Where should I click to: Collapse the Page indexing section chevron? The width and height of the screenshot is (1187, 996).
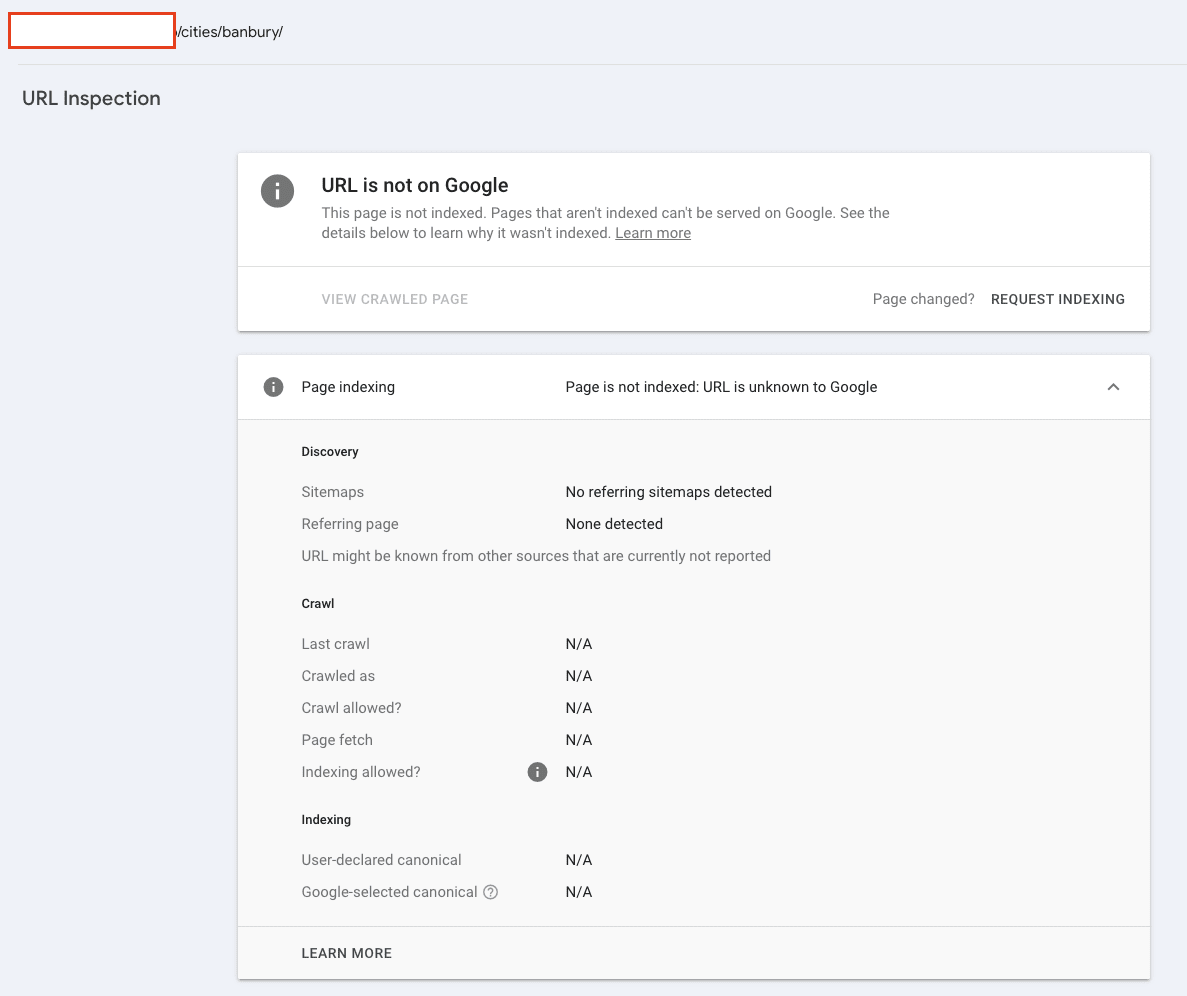[1113, 387]
